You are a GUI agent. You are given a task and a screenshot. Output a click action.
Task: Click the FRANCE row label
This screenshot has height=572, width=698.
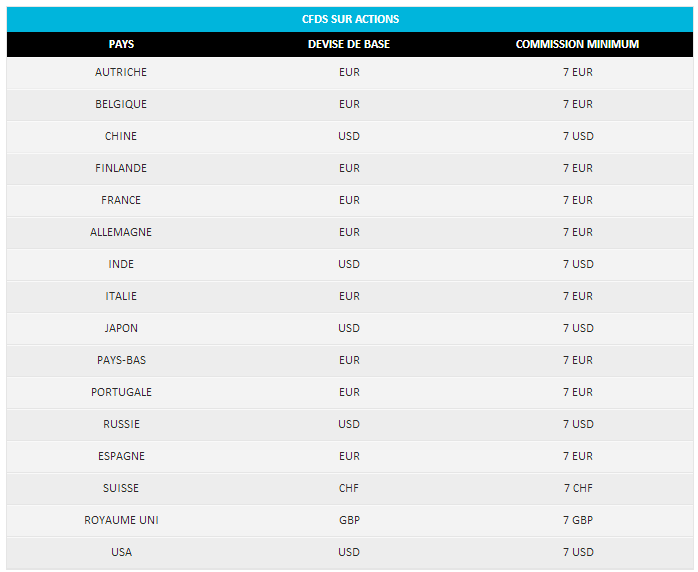click(x=121, y=200)
